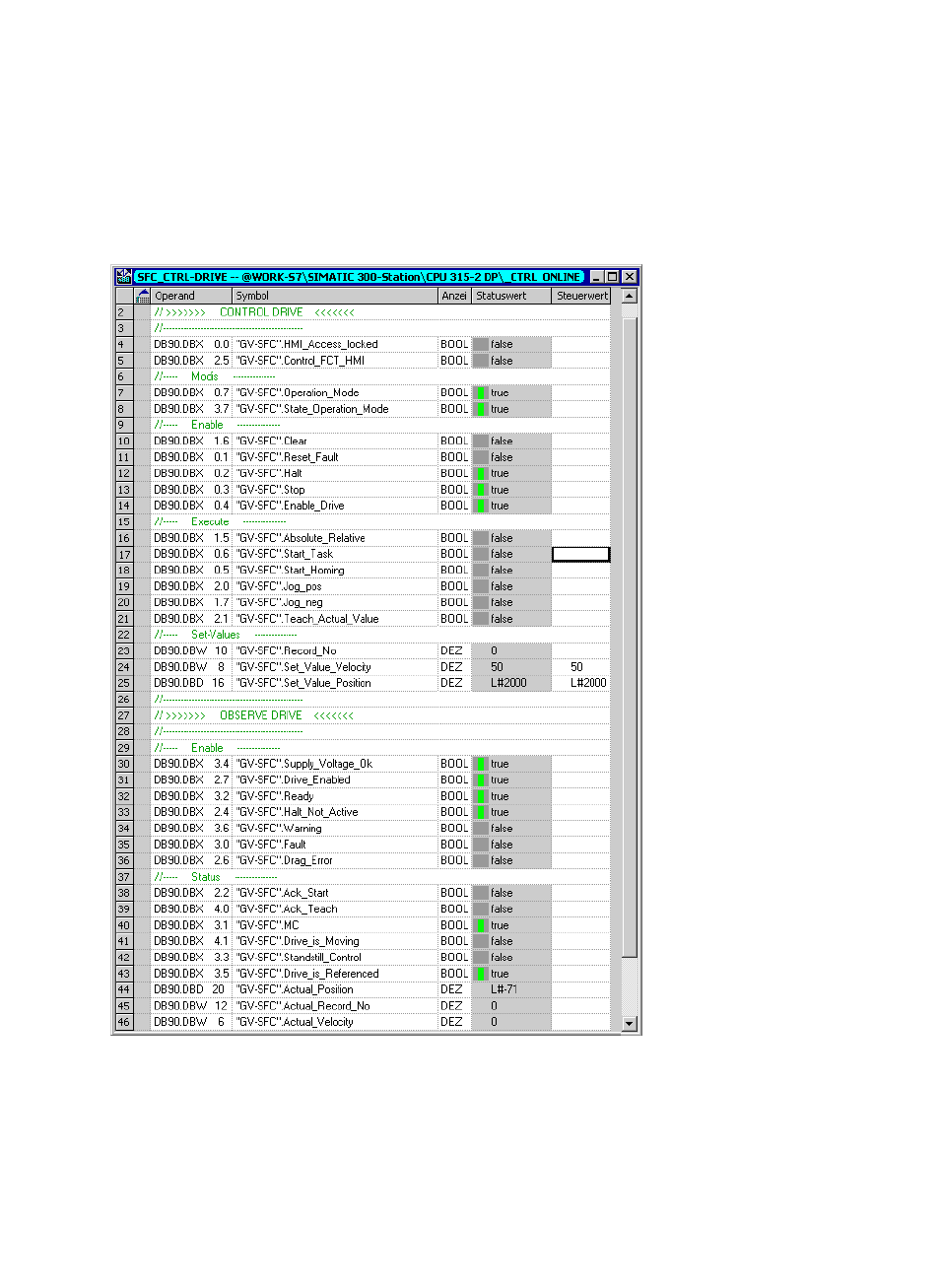Click symbol "GV-SFC".HMI_Access_locked
Image resolution: width=940 pixels, height=1288 pixels.
pos(307,344)
